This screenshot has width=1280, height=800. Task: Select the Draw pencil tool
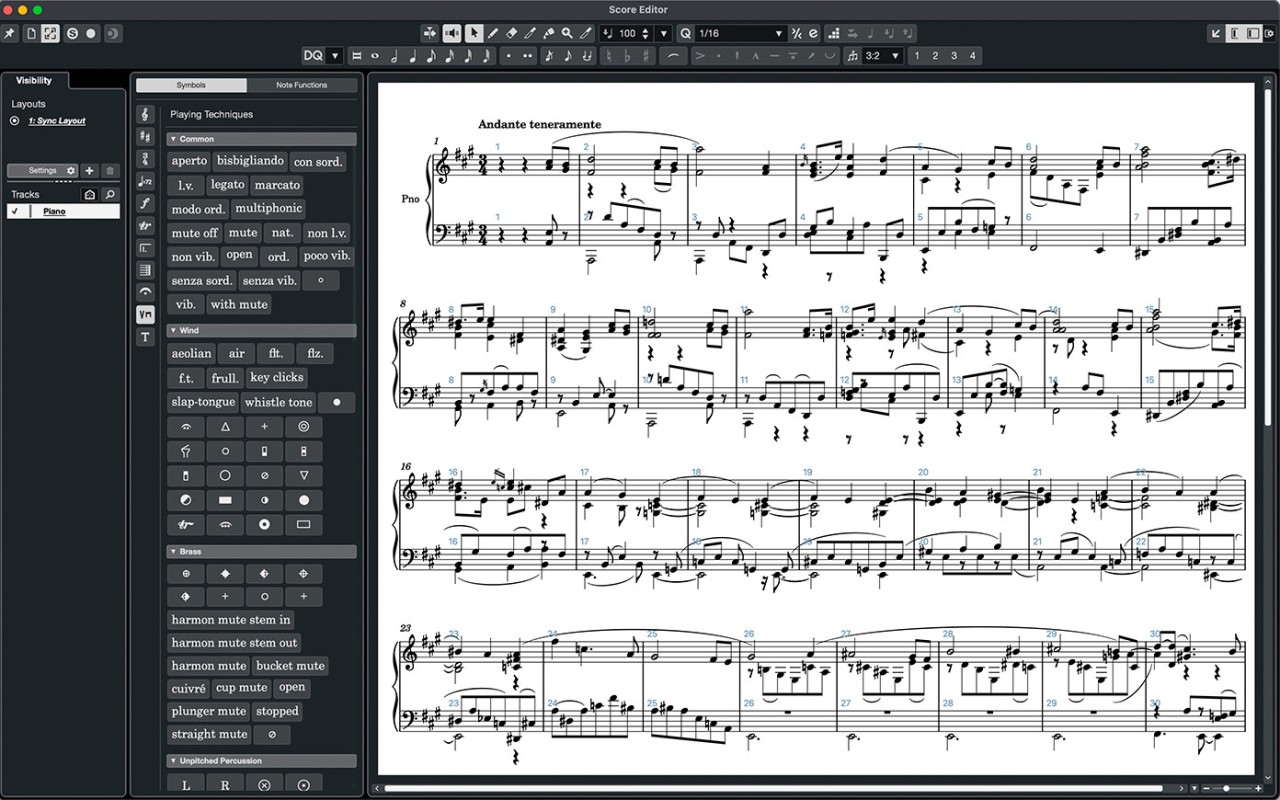pos(493,33)
